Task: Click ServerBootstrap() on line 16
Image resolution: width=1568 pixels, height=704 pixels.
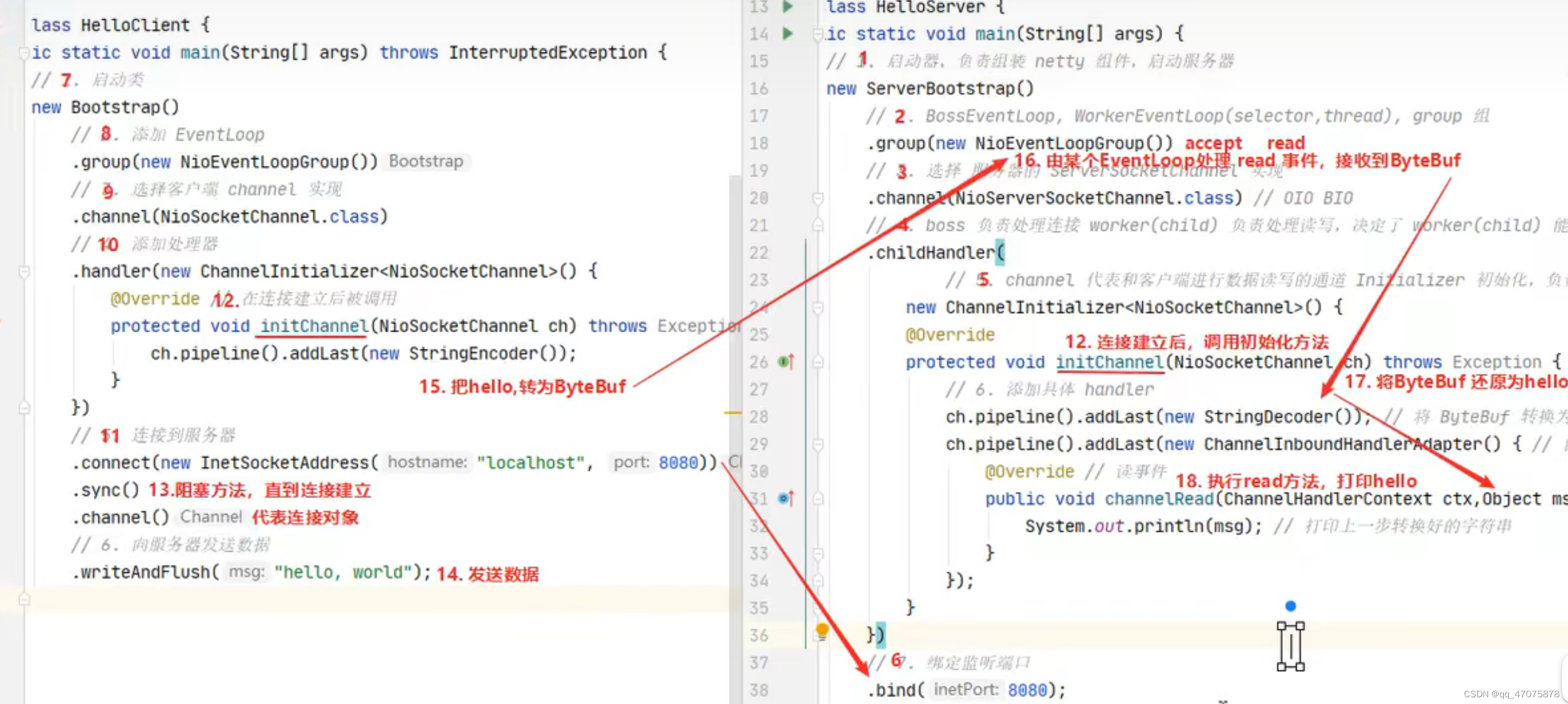Action: click(x=949, y=89)
